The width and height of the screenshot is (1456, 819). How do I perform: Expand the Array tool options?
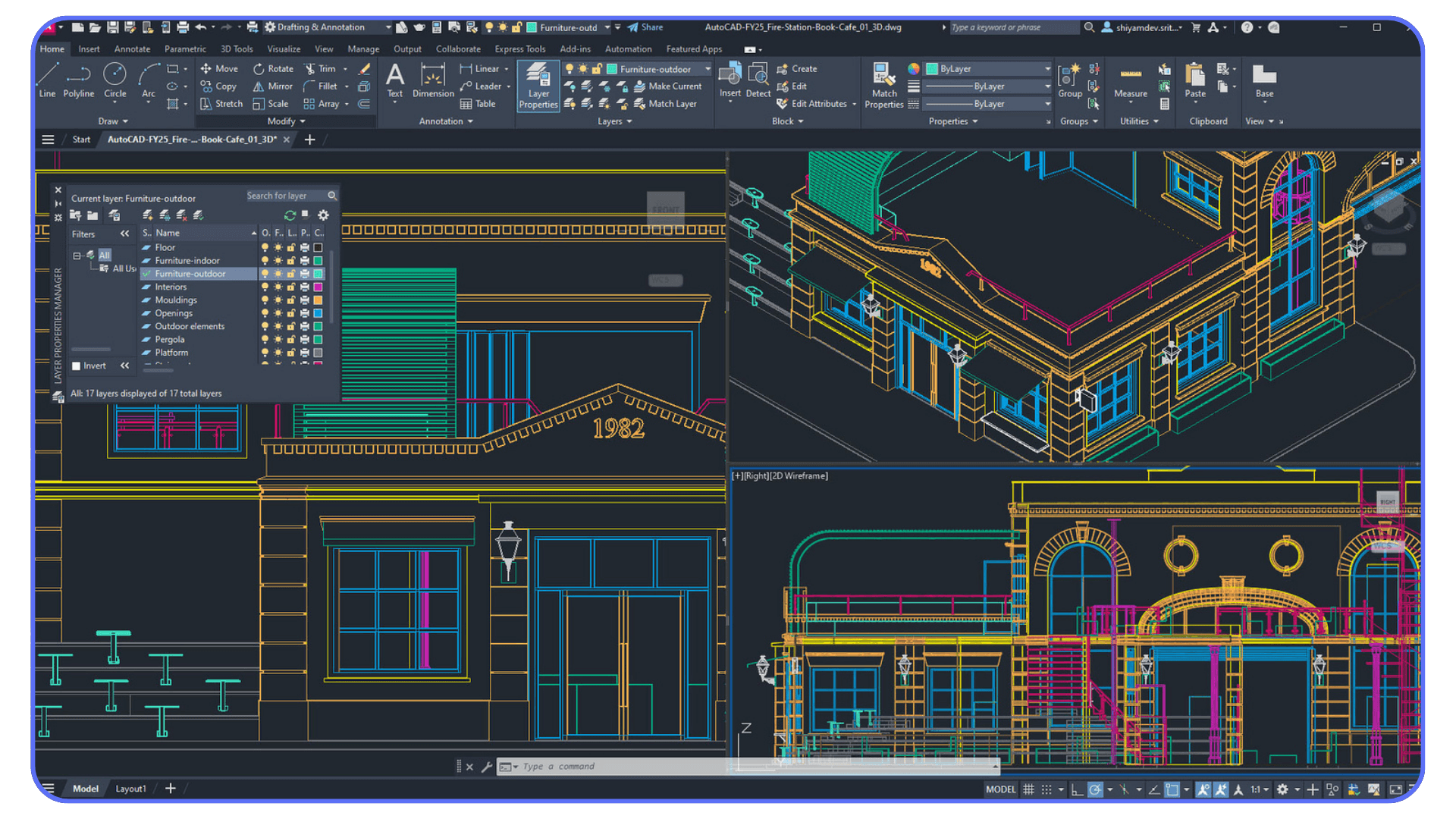pyautogui.click(x=345, y=104)
